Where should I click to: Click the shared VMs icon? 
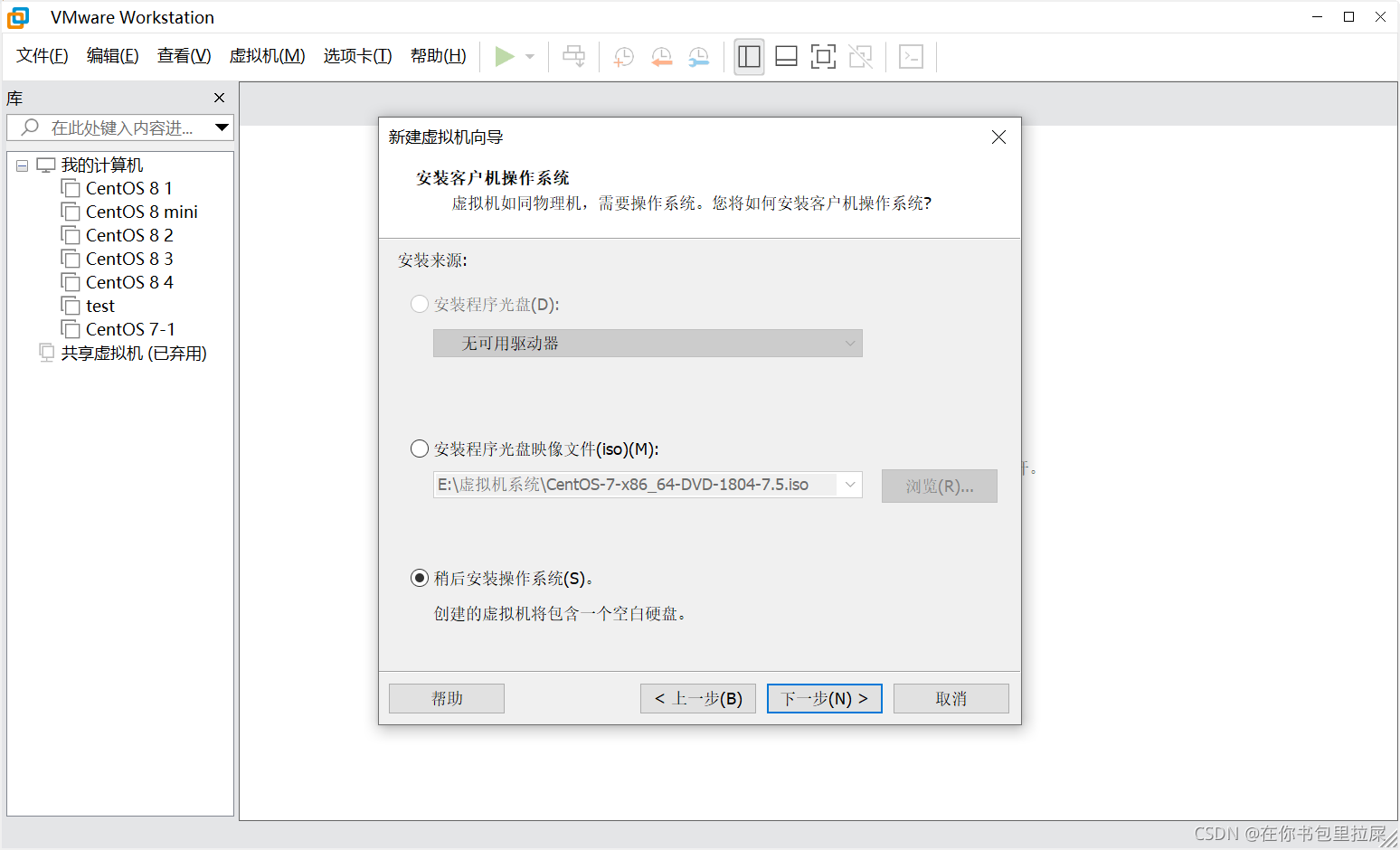[47, 353]
